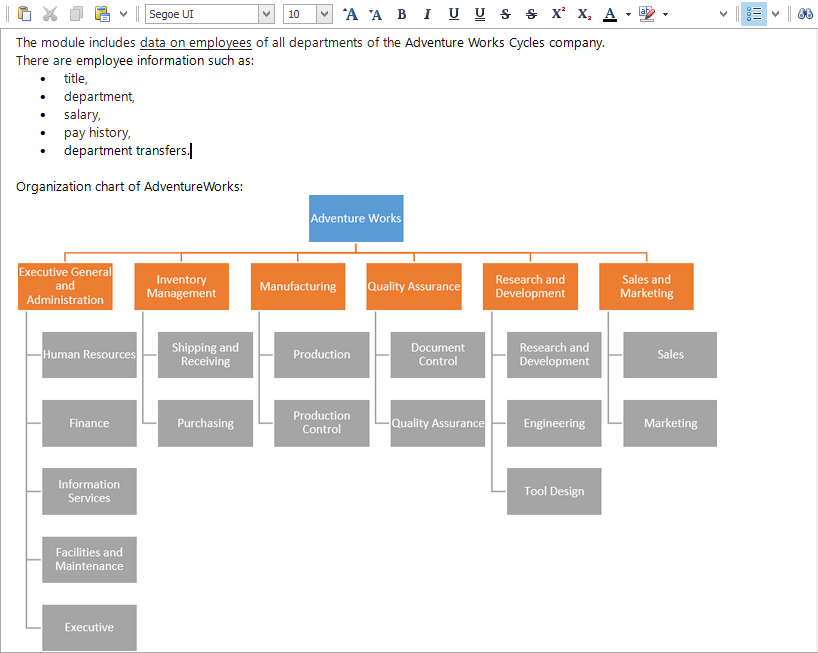
Task: Open the Segoe UI font name dropdown
Action: (266, 14)
